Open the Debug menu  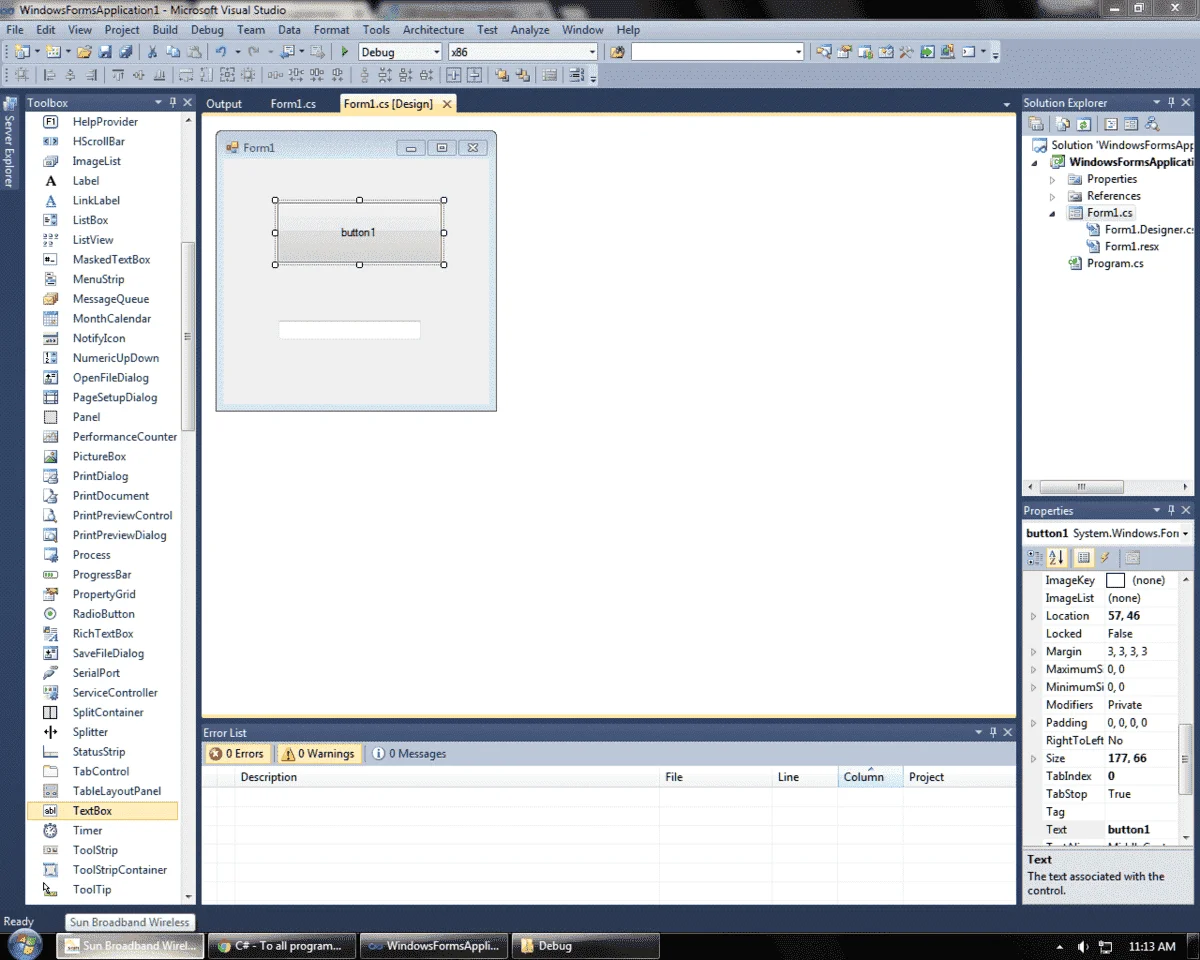207,30
